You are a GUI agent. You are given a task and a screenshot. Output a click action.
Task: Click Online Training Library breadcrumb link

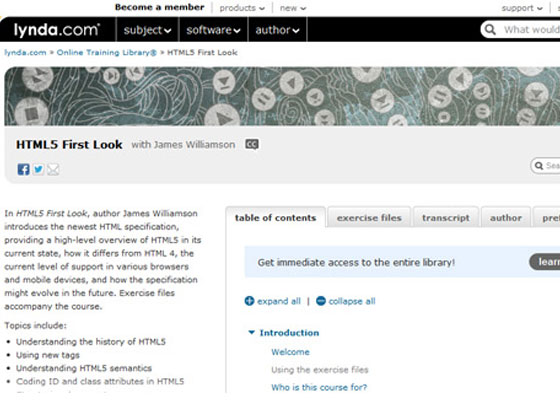106,52
